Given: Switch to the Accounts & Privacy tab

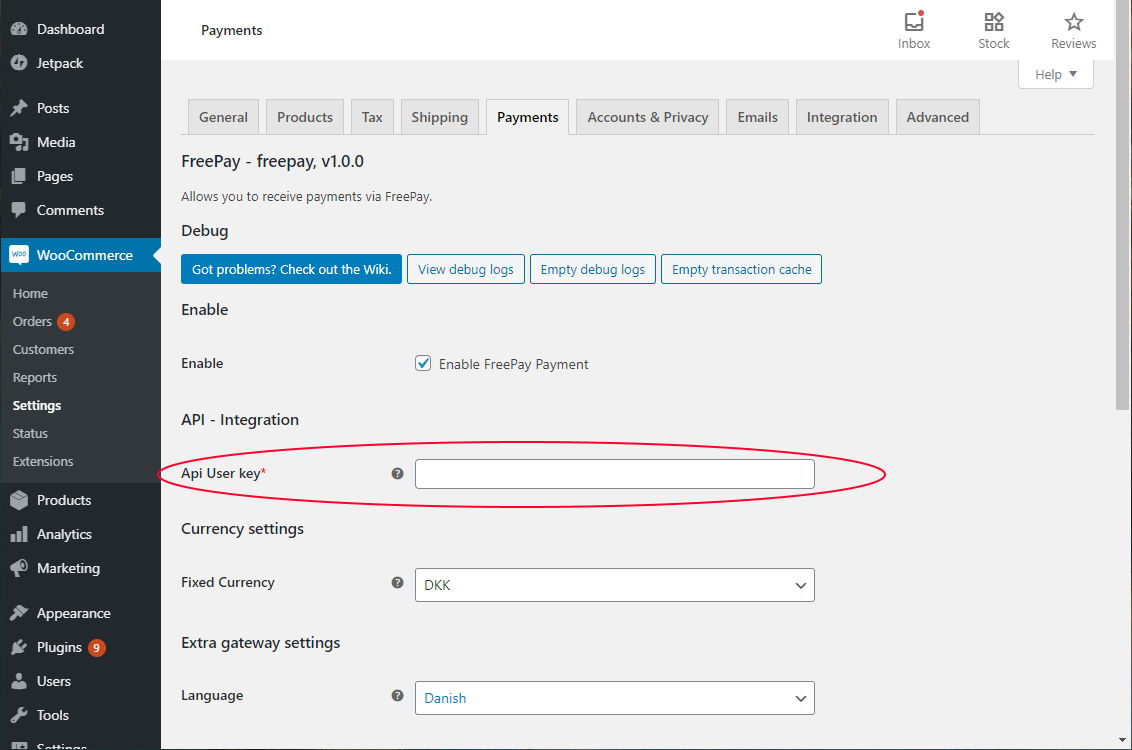Looking at the screenshot, I should 647,117.
